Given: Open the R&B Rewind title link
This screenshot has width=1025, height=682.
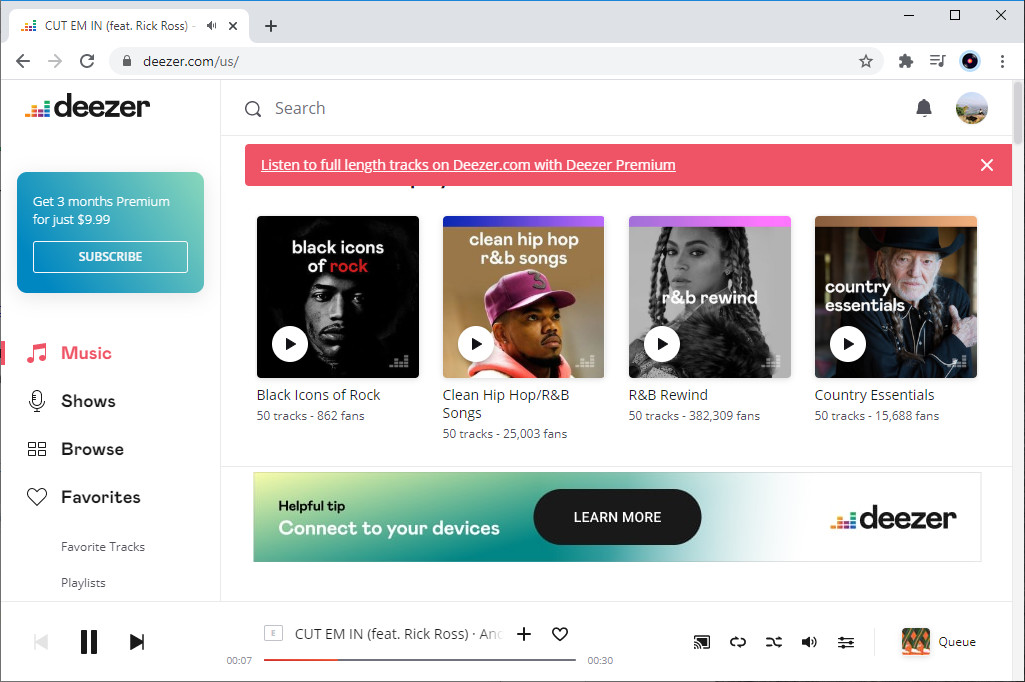Looking at the screenshot, I should click(668, 395).
